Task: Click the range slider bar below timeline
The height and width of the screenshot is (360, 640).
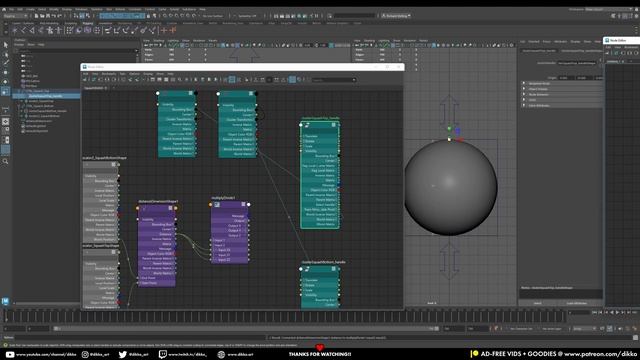Action: click(245, 328)
